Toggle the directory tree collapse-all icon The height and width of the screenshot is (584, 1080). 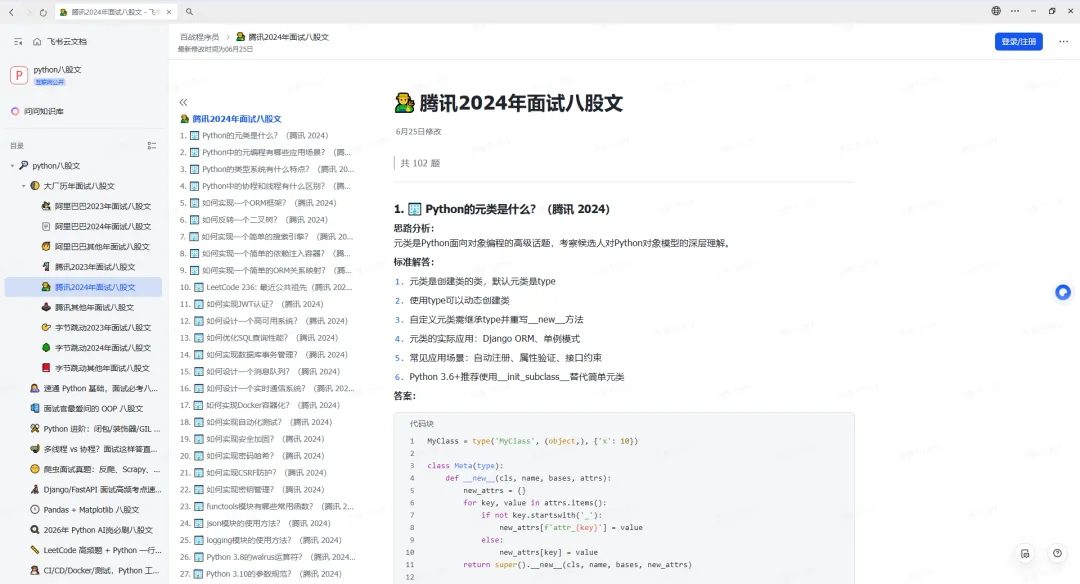click(x=152, y=145)
